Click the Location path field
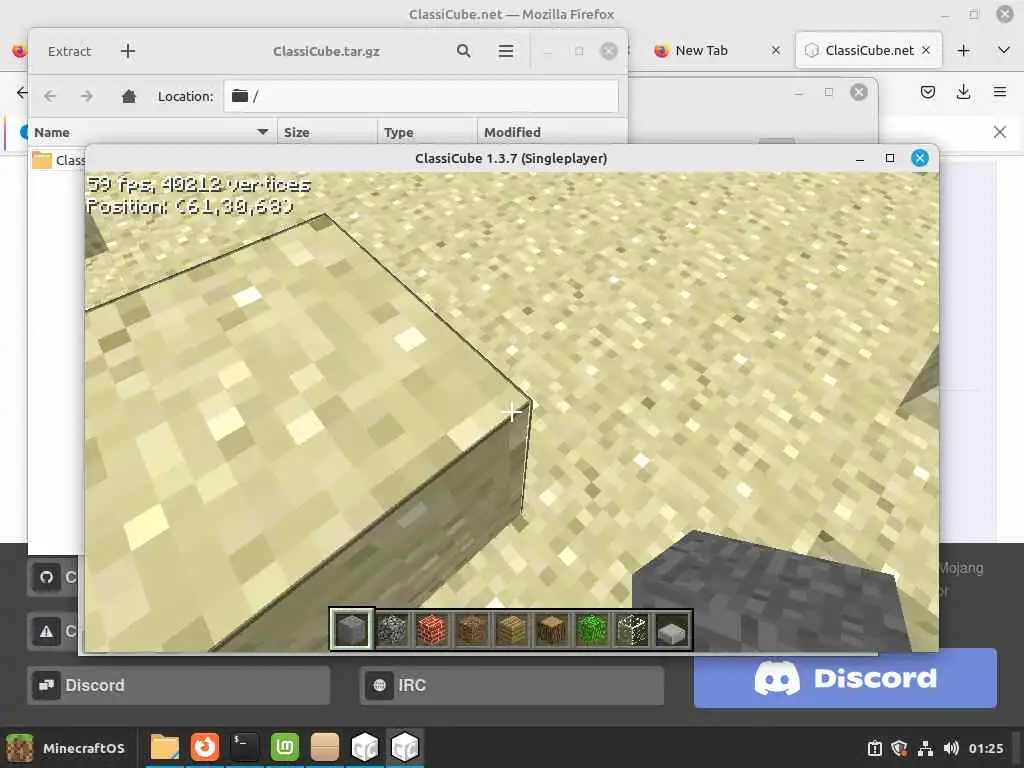Screen dimensions: 1024x768 pyautogui.click(x=421, y=96)
